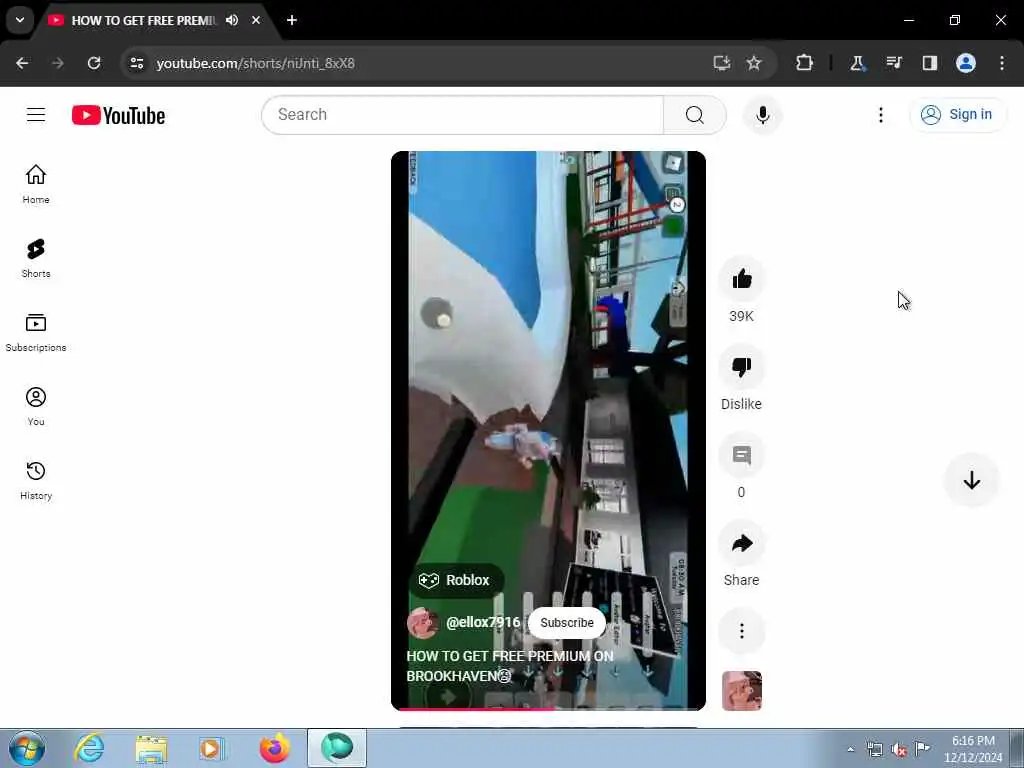Open the Windows Start menu

pos(27,748)
